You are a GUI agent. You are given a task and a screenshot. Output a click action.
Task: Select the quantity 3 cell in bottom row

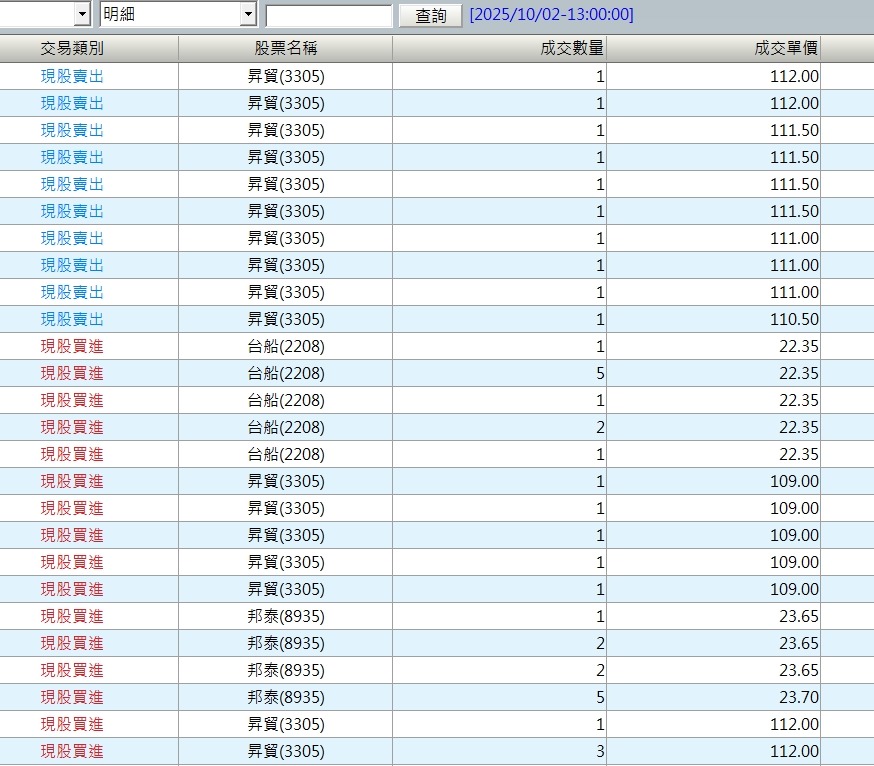pos(600,751)
